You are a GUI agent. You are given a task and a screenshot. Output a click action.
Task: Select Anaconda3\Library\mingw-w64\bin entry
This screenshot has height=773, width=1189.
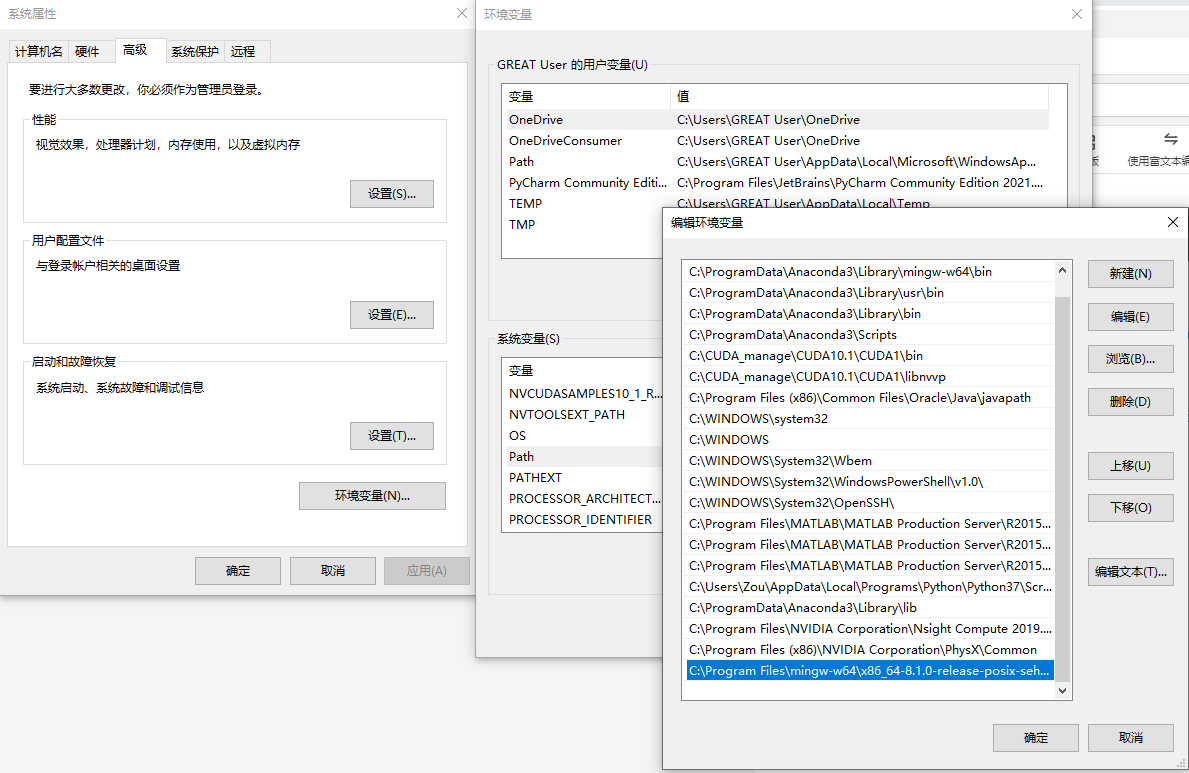click(x=870, y=272)
